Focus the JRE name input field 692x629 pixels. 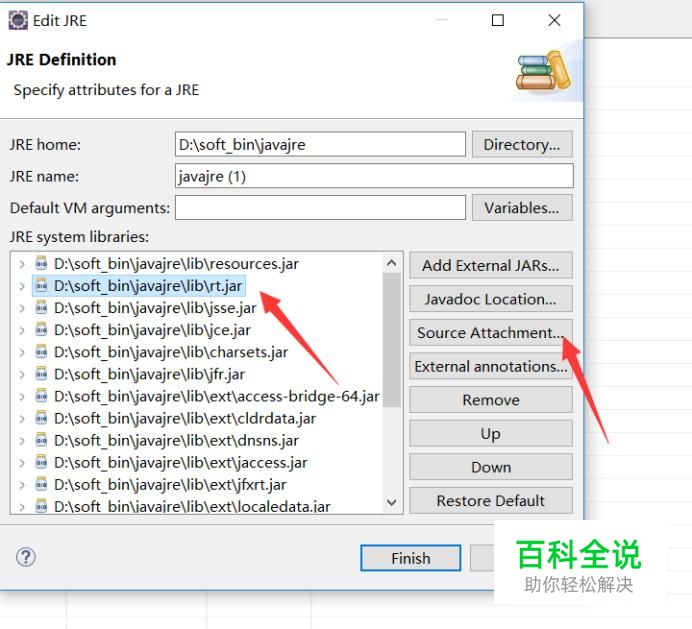[374, 176]
